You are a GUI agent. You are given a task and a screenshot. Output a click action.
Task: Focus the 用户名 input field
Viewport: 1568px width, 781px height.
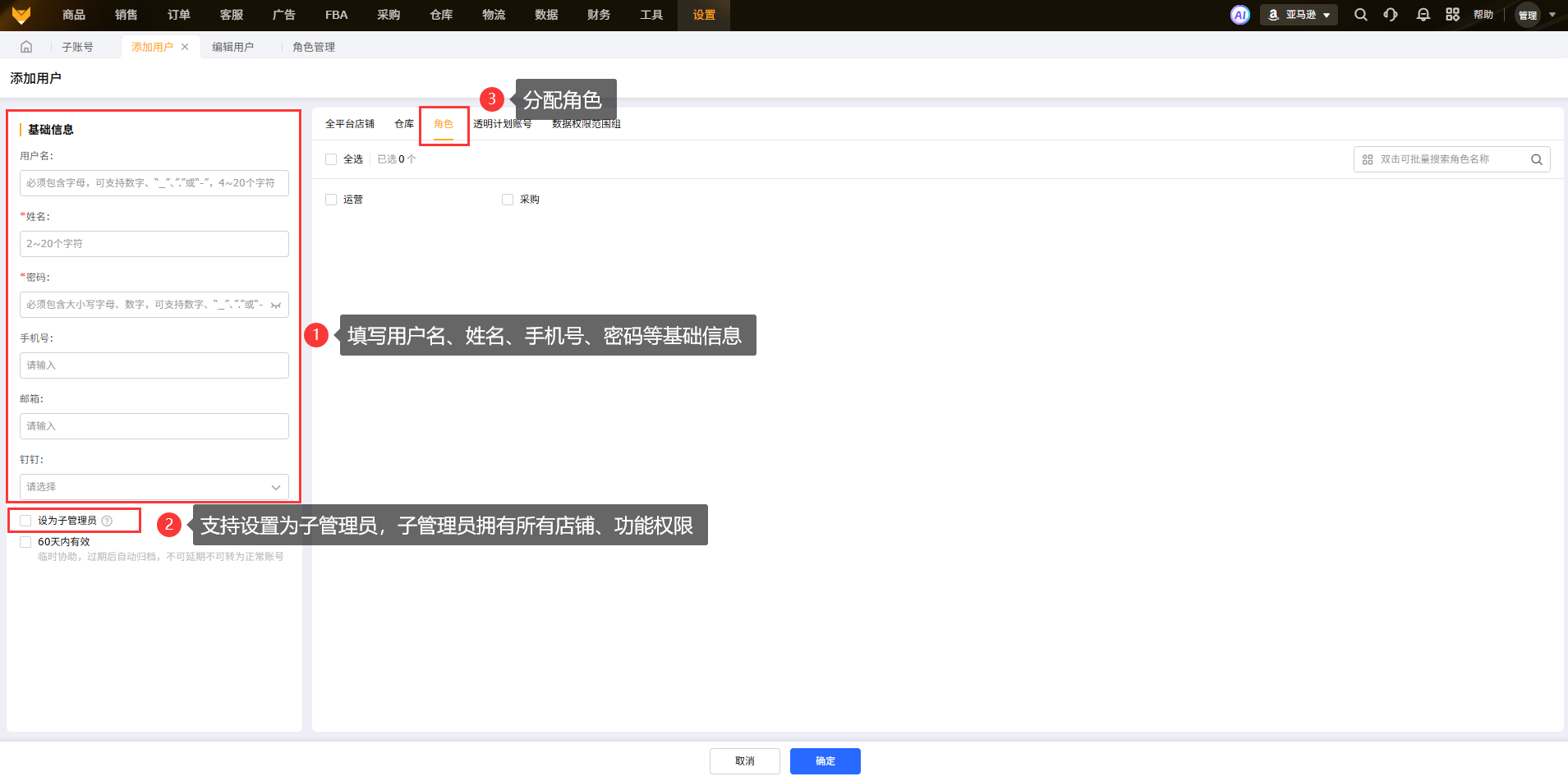[x=154, y=183]
